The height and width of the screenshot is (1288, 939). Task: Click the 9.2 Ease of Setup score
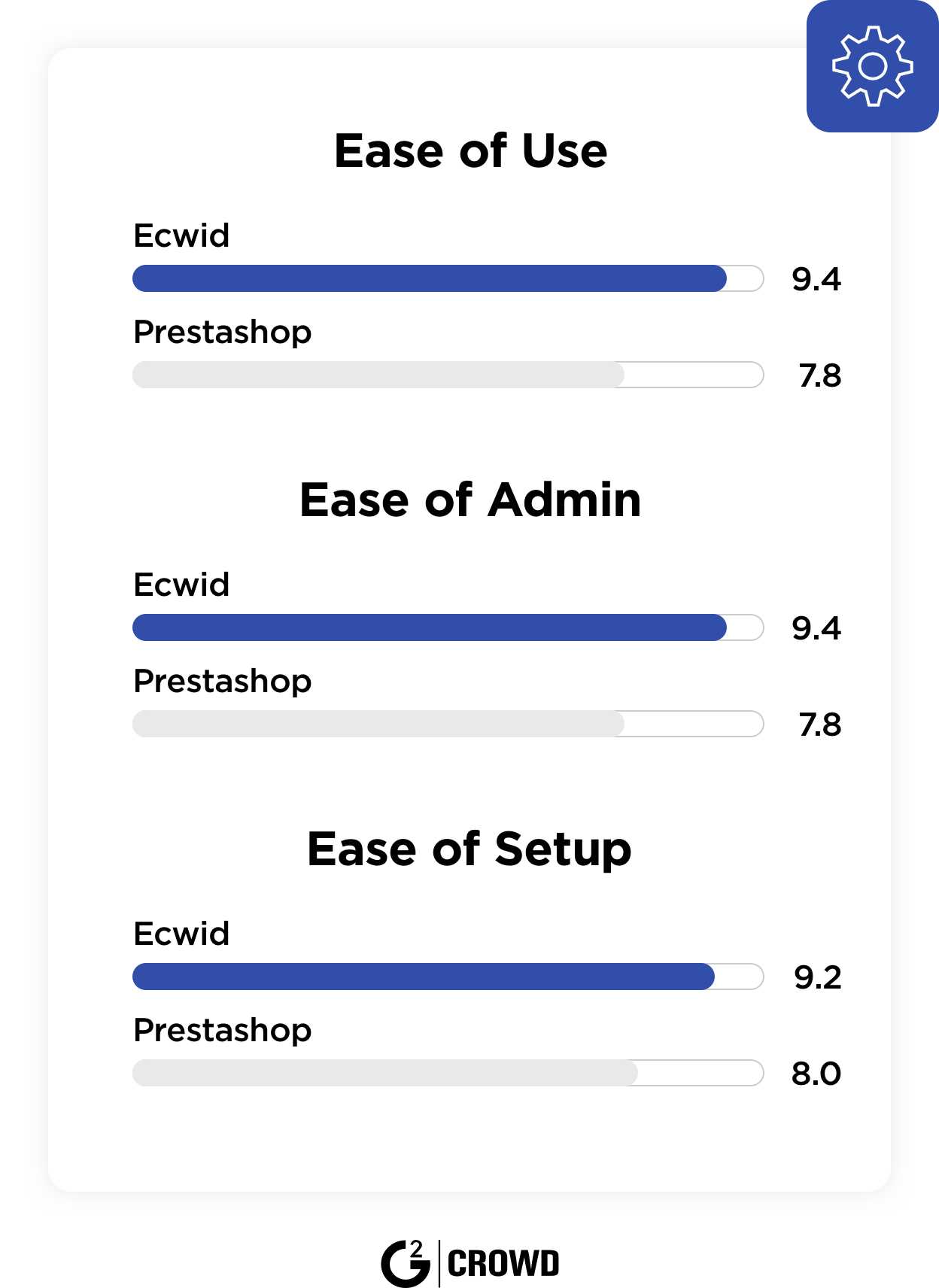click(818, 977)
